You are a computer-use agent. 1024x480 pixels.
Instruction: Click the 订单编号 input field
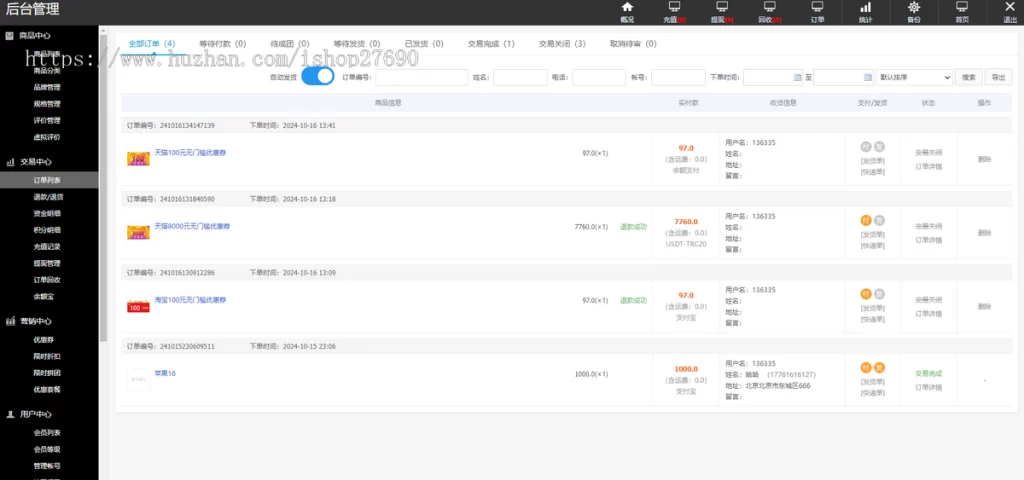coord(421,77)
